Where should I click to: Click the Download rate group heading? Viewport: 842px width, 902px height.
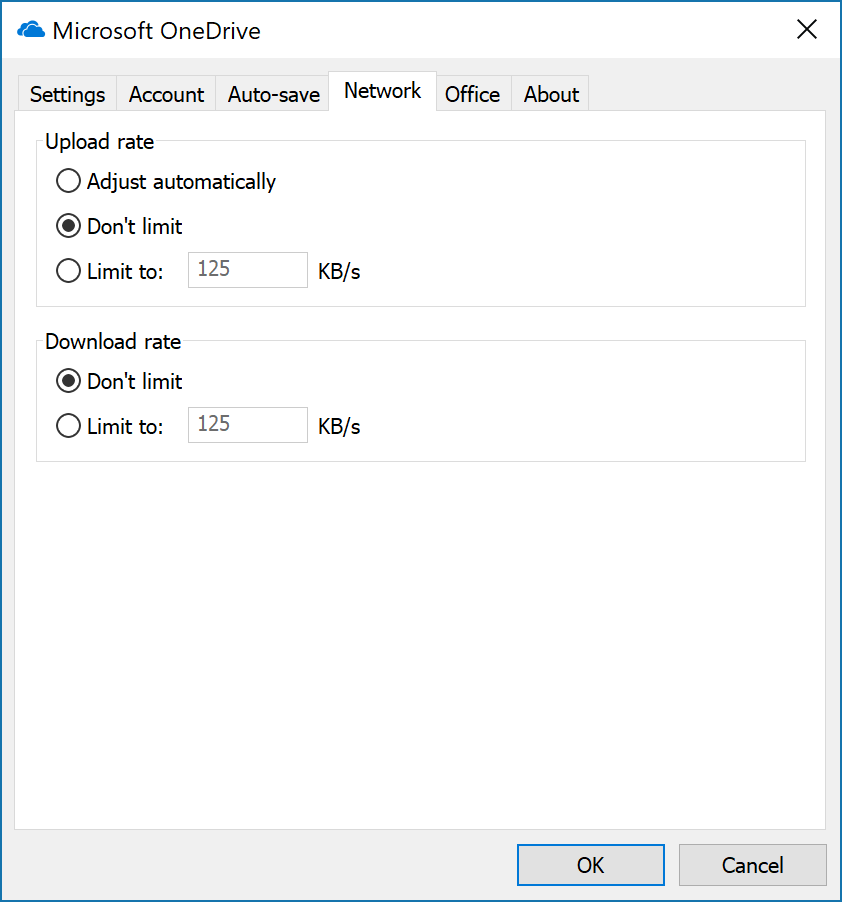click(113, 342)
